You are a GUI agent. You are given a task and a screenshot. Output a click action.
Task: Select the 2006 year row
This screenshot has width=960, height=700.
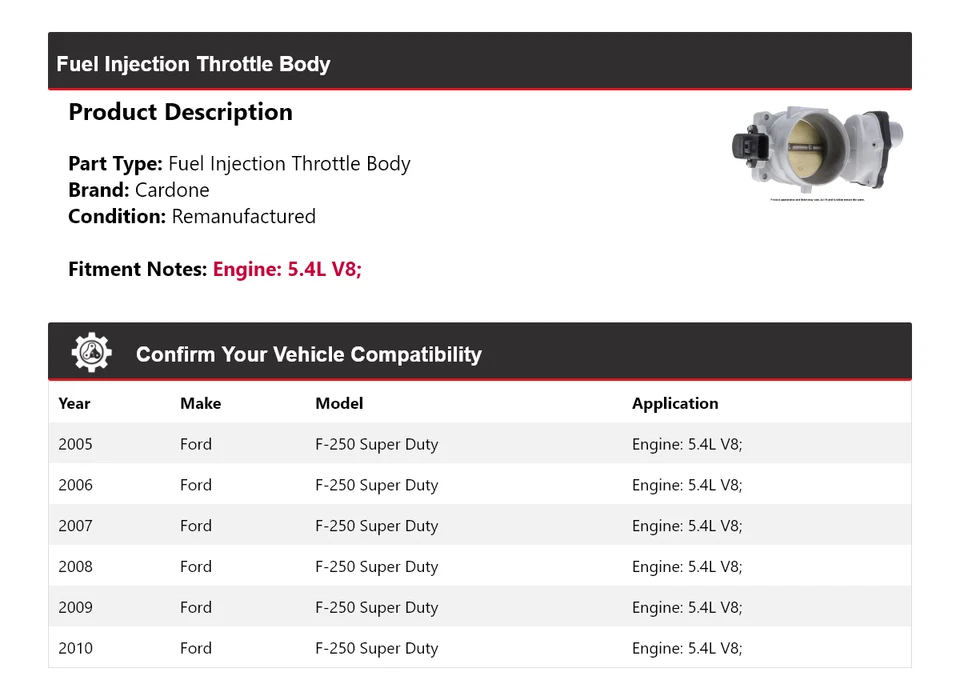76,485
